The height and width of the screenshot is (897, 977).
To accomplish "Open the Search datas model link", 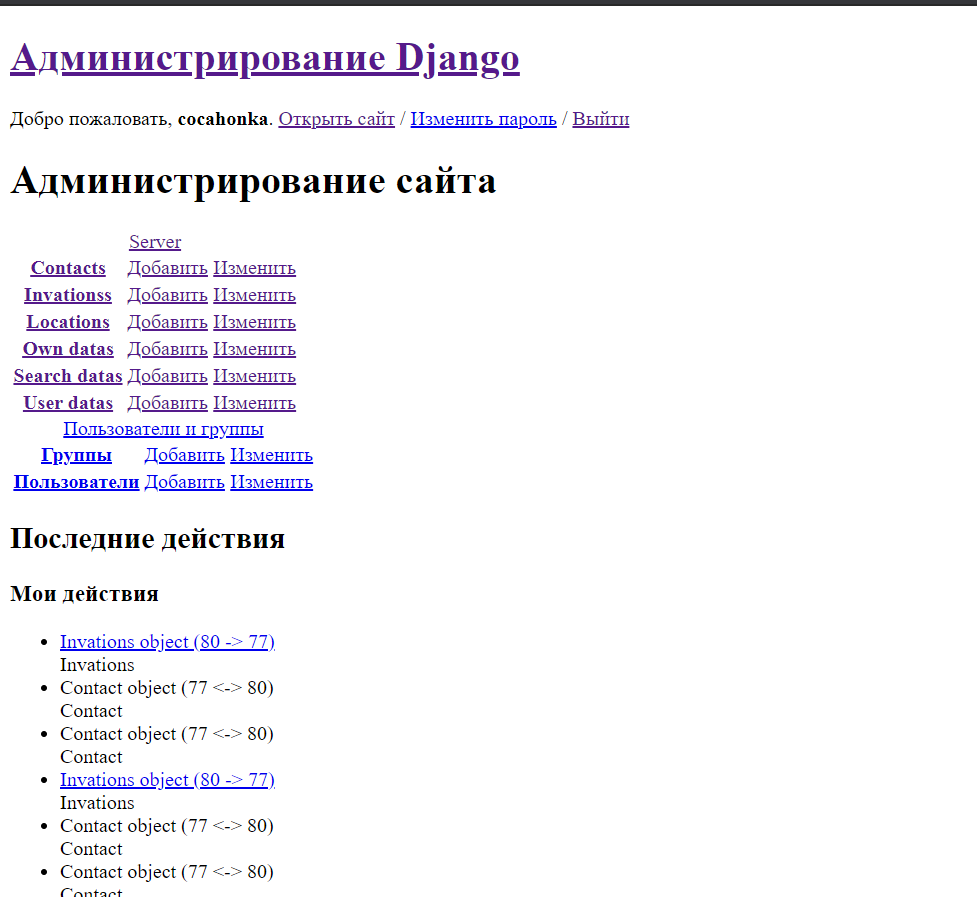I will point(68,376).
